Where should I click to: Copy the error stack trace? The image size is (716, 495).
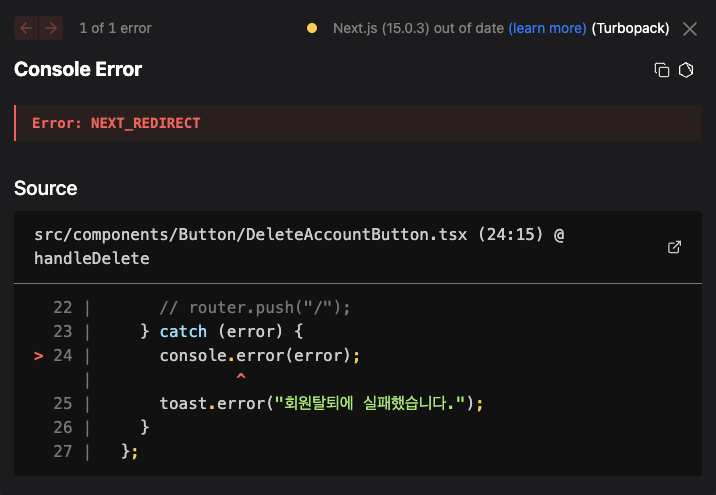[x=661, y=70]
